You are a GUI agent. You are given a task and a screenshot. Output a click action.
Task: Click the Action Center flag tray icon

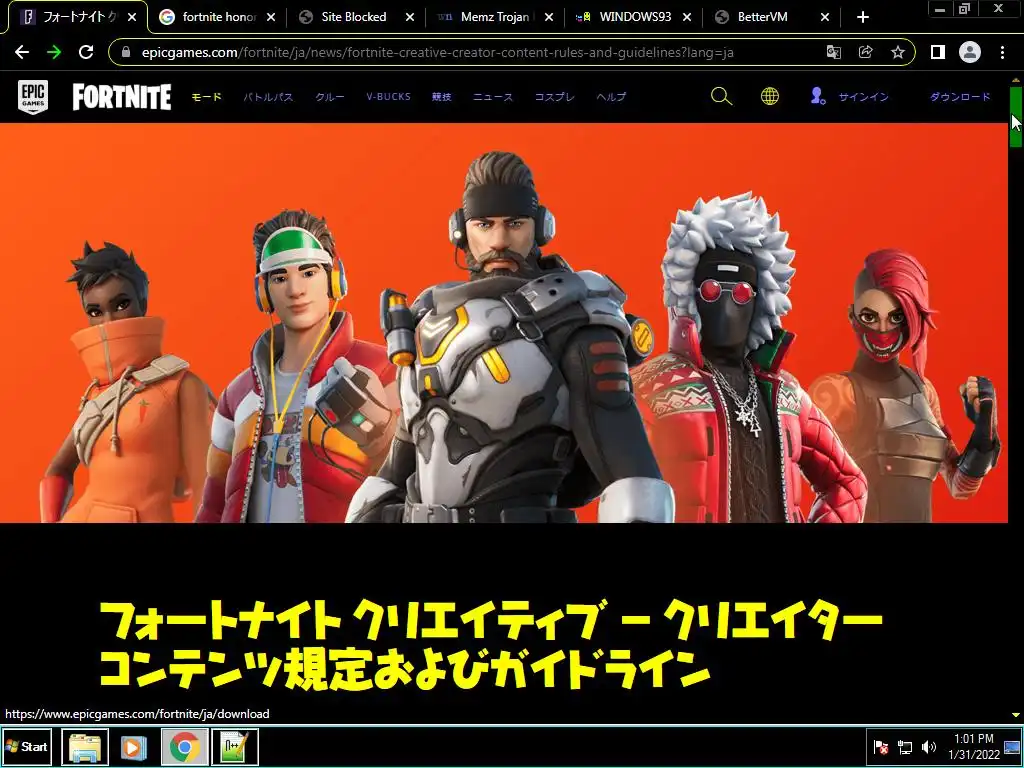[x=881, y=746]
